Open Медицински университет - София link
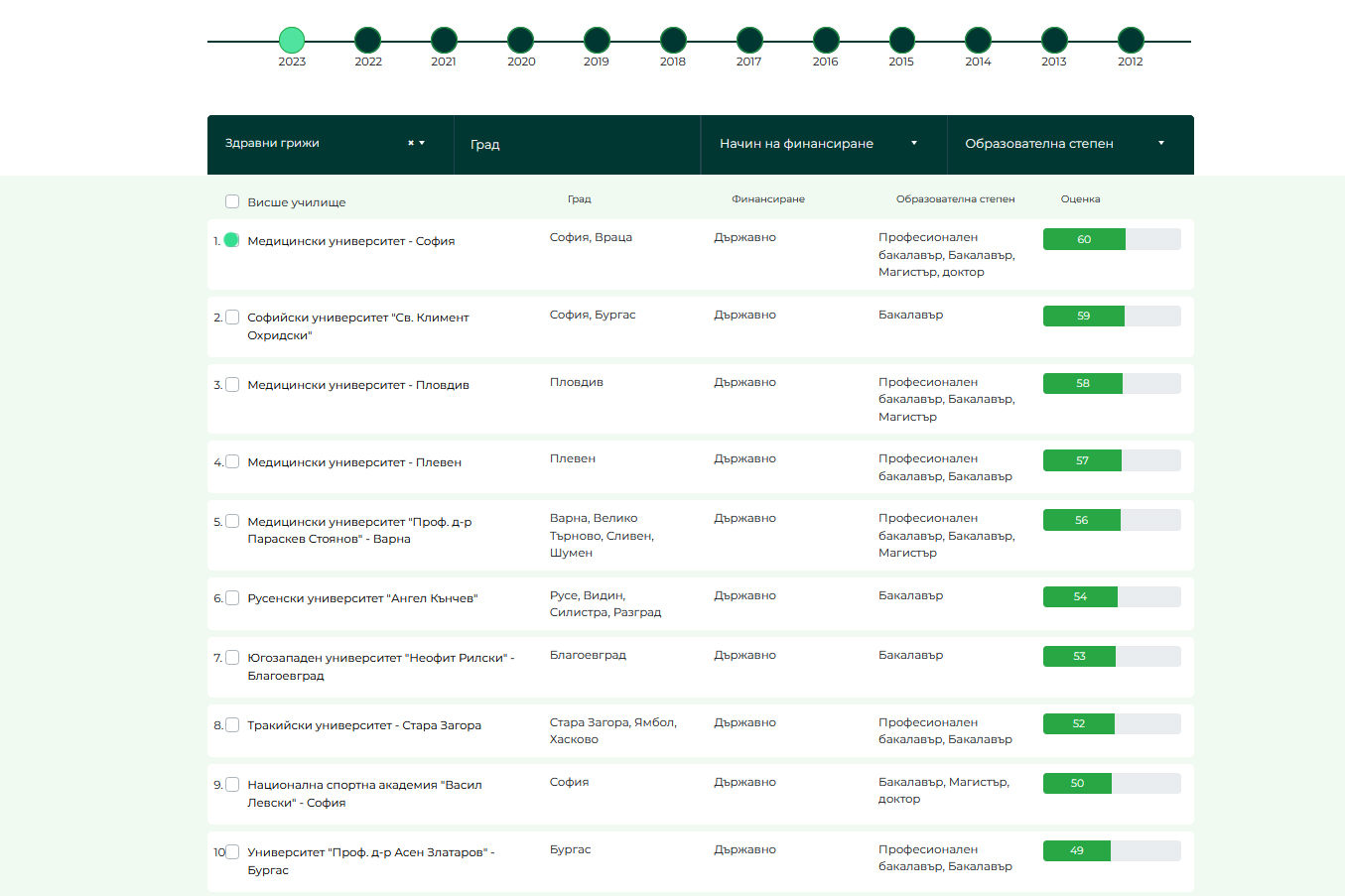 [x=351, y=241]
